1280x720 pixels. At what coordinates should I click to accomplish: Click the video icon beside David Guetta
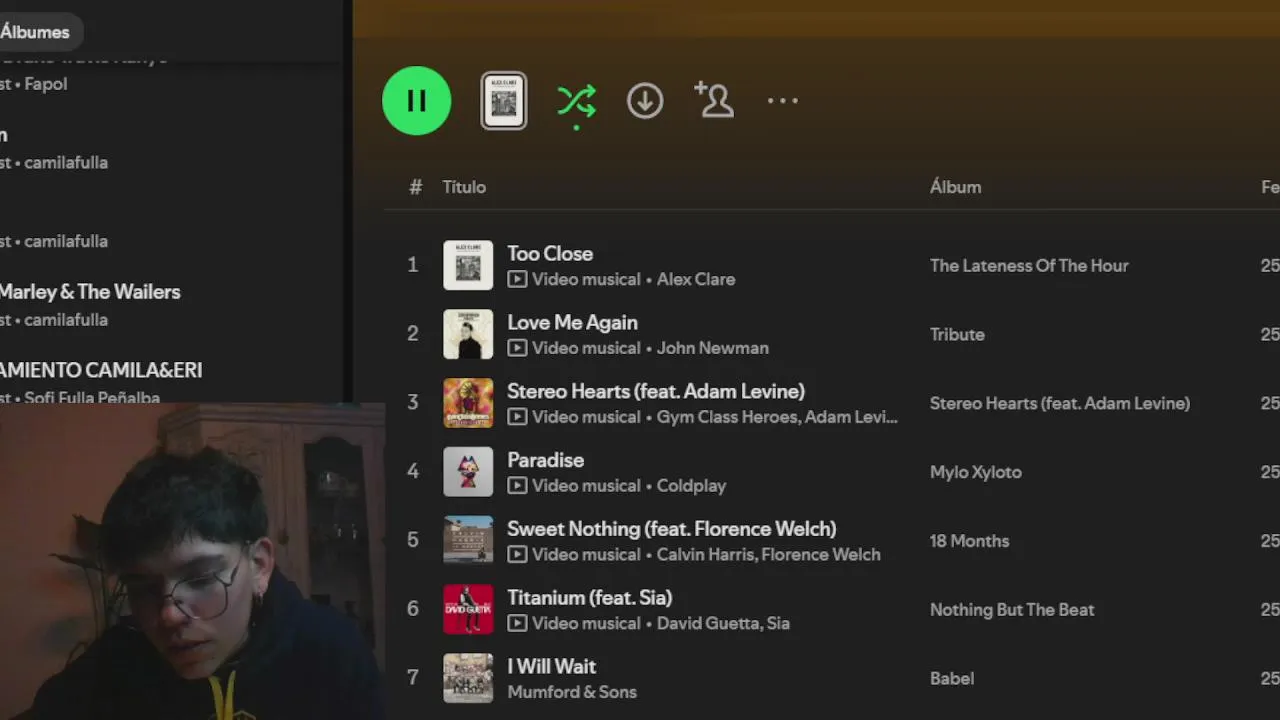coord(517,624)
